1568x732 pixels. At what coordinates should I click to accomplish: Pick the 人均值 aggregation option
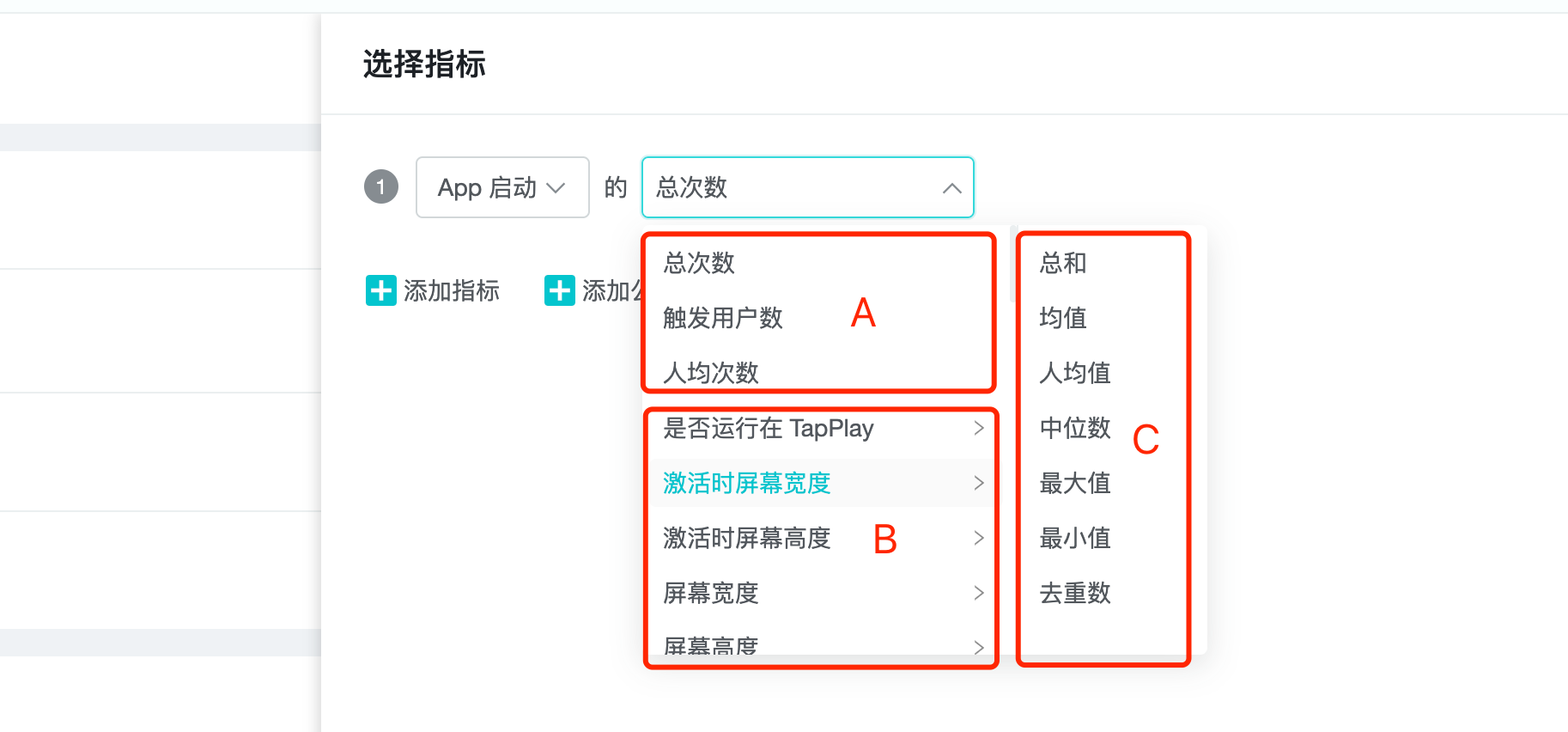(x=1075, y=373)
